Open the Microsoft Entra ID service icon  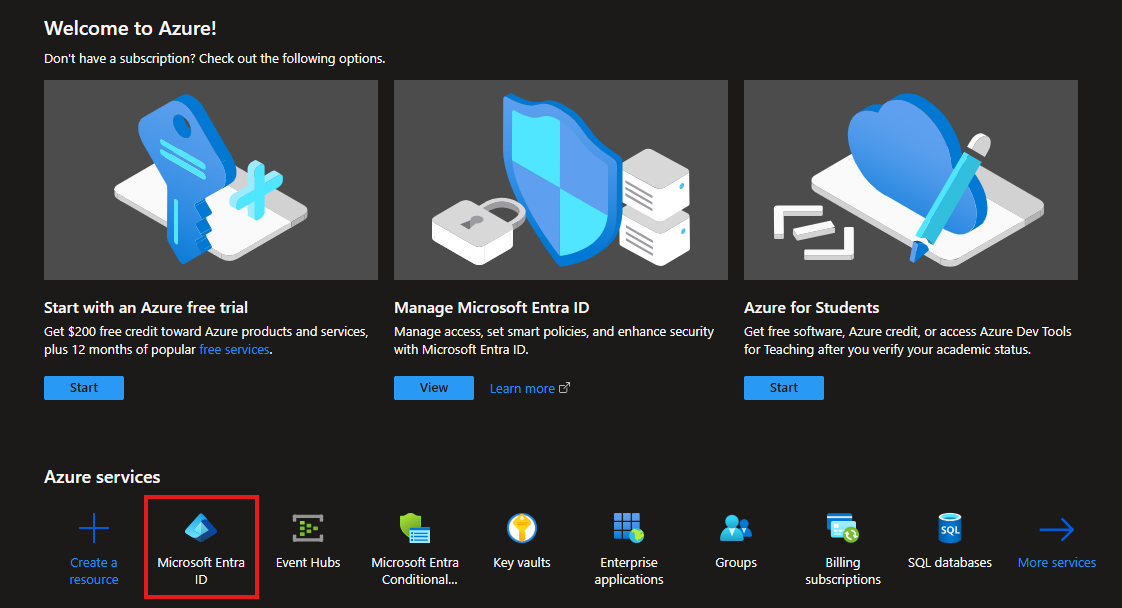201,528
